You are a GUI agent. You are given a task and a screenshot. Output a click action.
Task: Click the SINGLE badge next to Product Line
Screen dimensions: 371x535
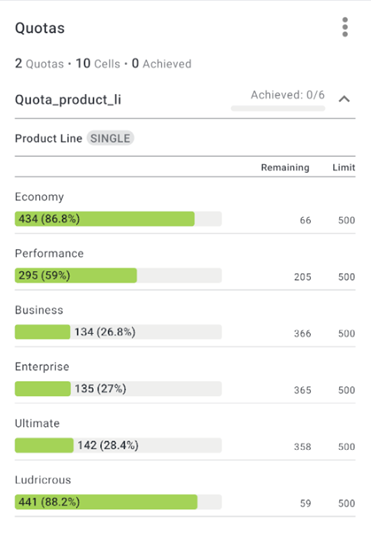click(x=110, y=138)
